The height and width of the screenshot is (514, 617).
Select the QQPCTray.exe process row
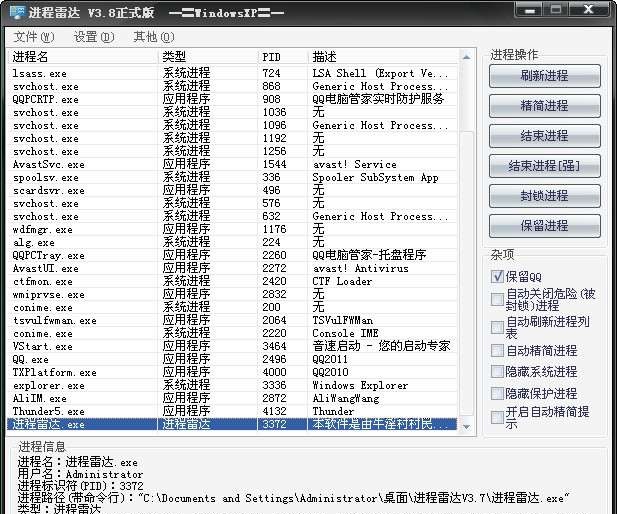point(232,255)
